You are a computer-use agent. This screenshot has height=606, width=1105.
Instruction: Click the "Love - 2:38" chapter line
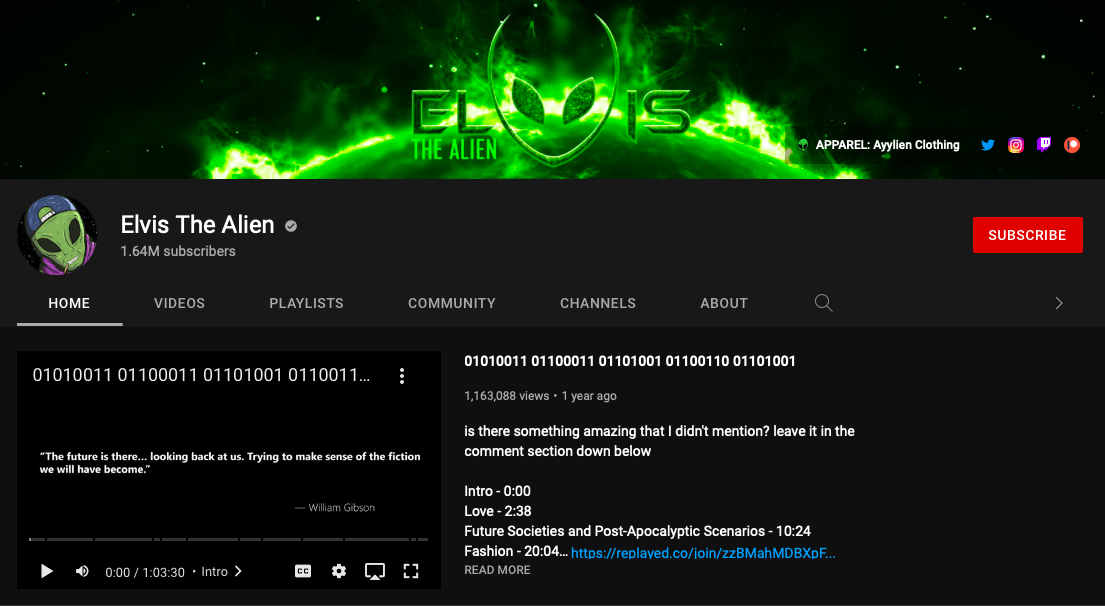click(x=498, y=512)
